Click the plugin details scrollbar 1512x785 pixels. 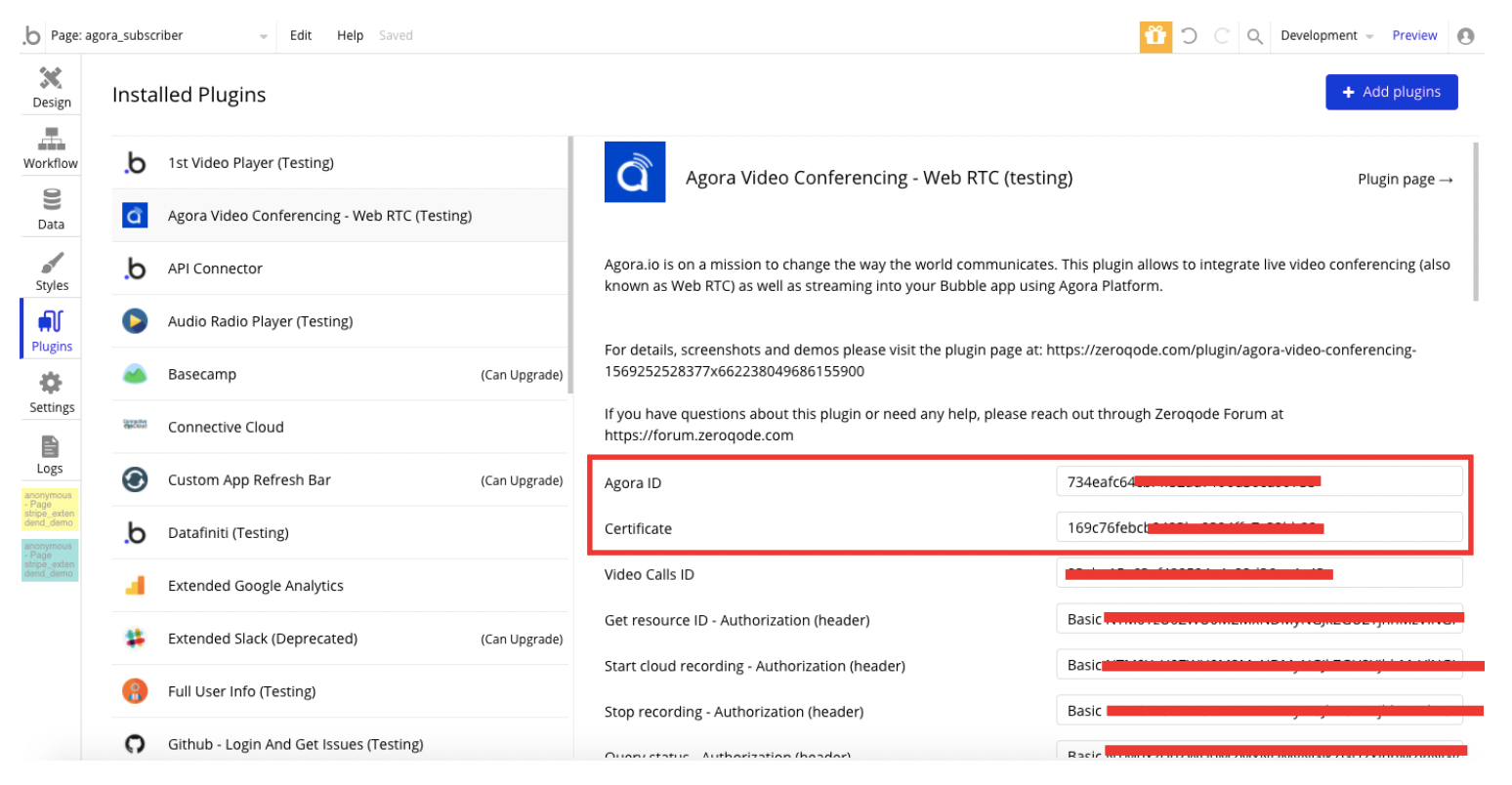pos(1476,222)
